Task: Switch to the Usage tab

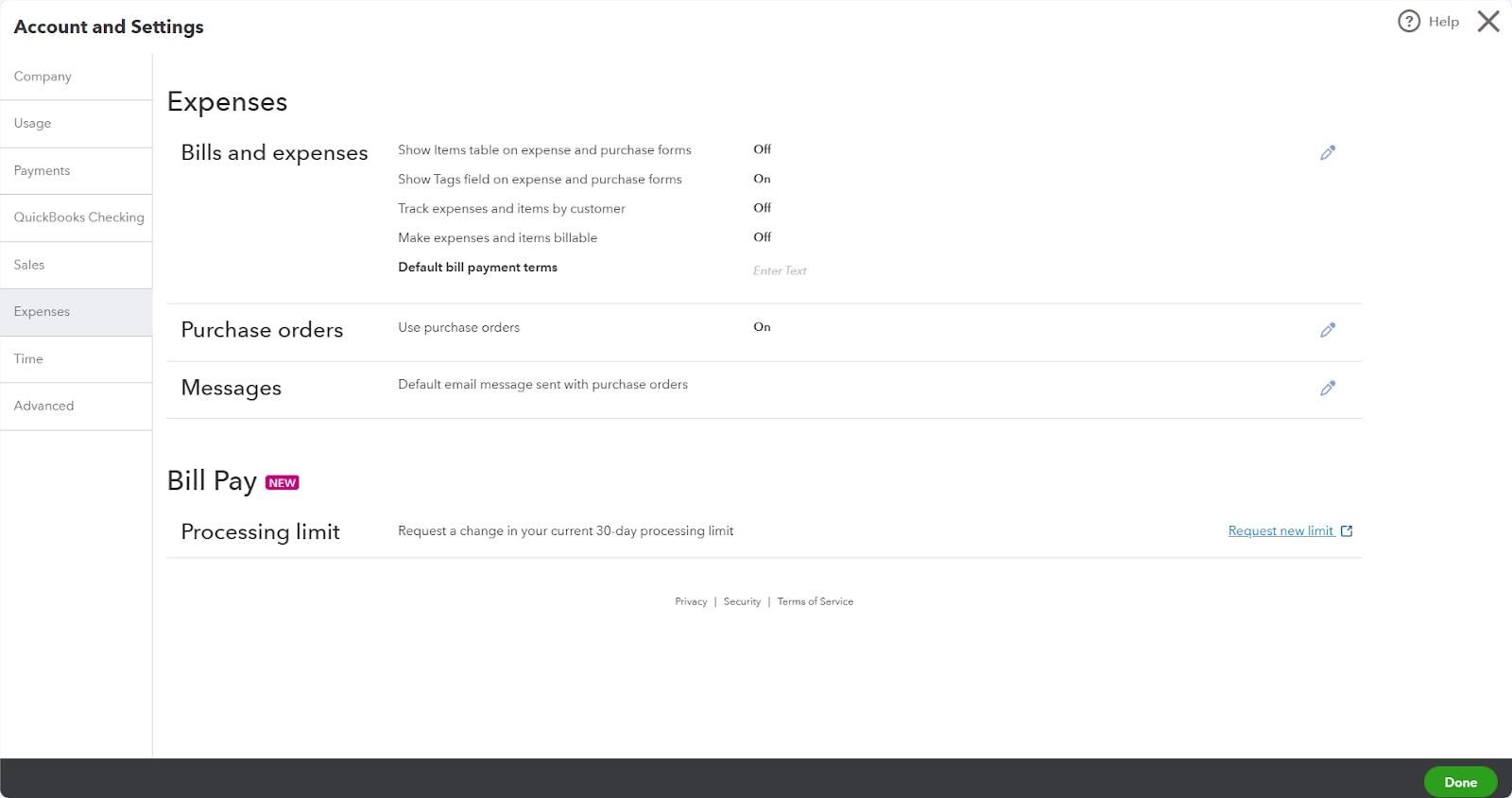Action: click(x=33, y=124)
